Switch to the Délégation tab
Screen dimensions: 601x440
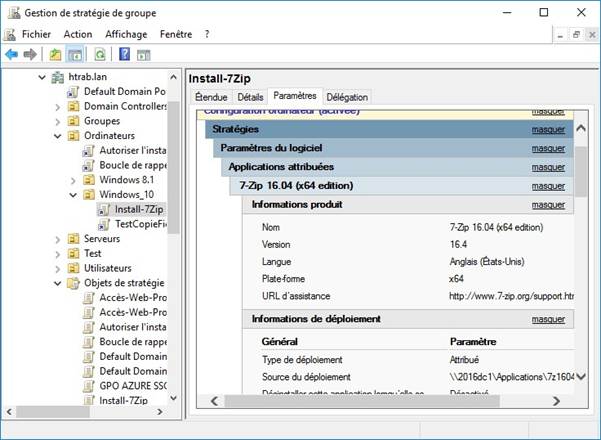(347, 97)
